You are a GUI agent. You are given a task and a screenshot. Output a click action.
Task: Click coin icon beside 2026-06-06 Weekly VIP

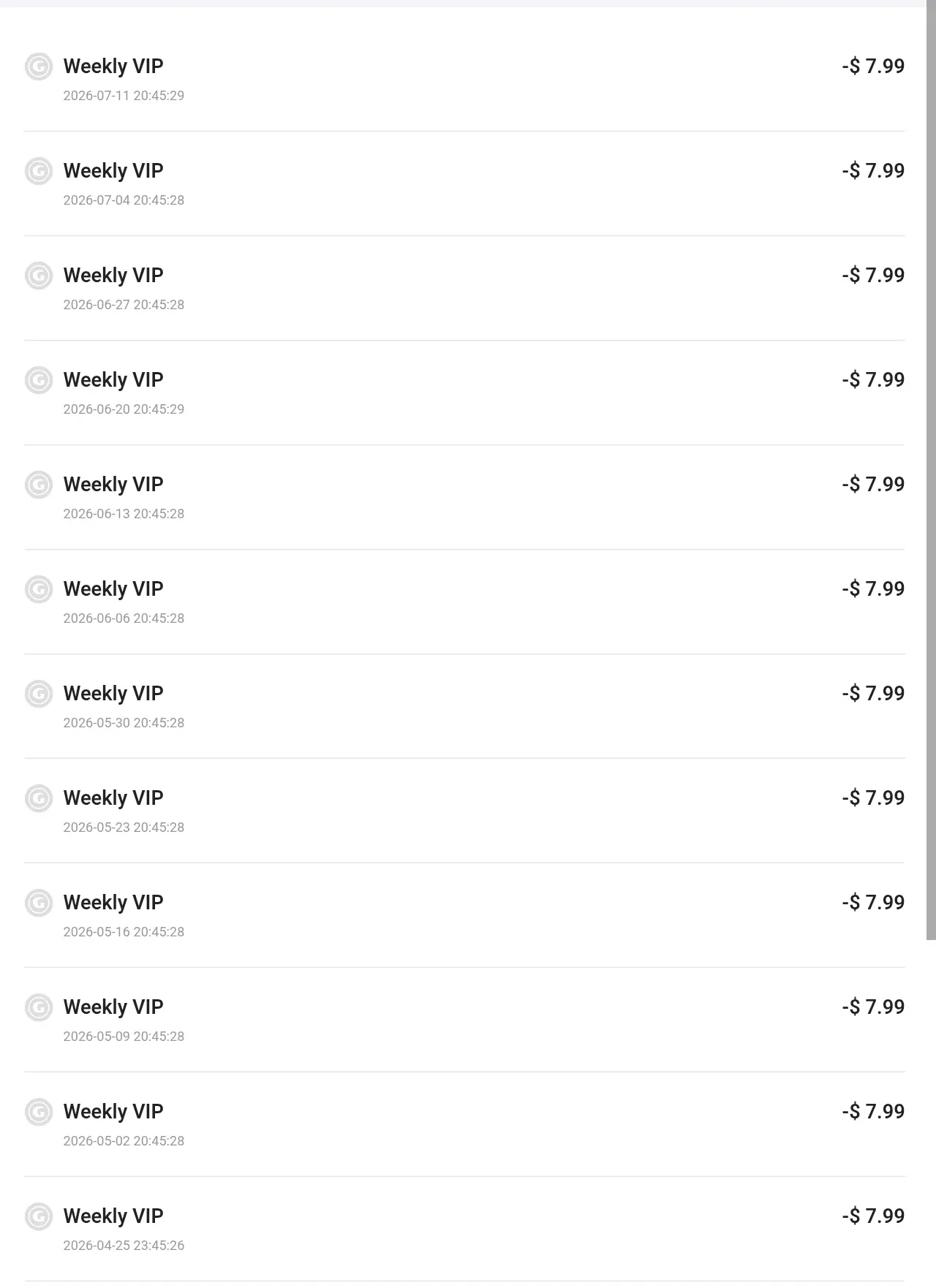pyautogui.click(x=39, y=589)
